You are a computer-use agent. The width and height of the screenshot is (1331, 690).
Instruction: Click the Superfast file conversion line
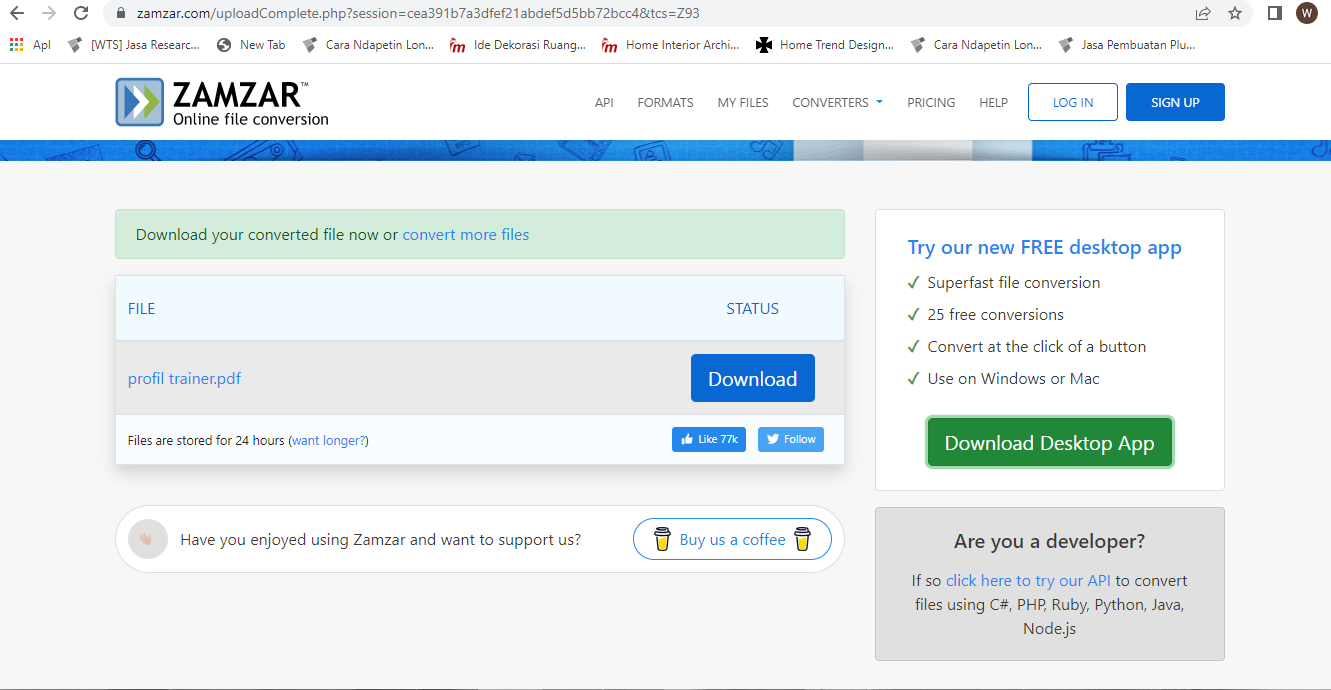pyautogui.click(x=1014, y=283)
